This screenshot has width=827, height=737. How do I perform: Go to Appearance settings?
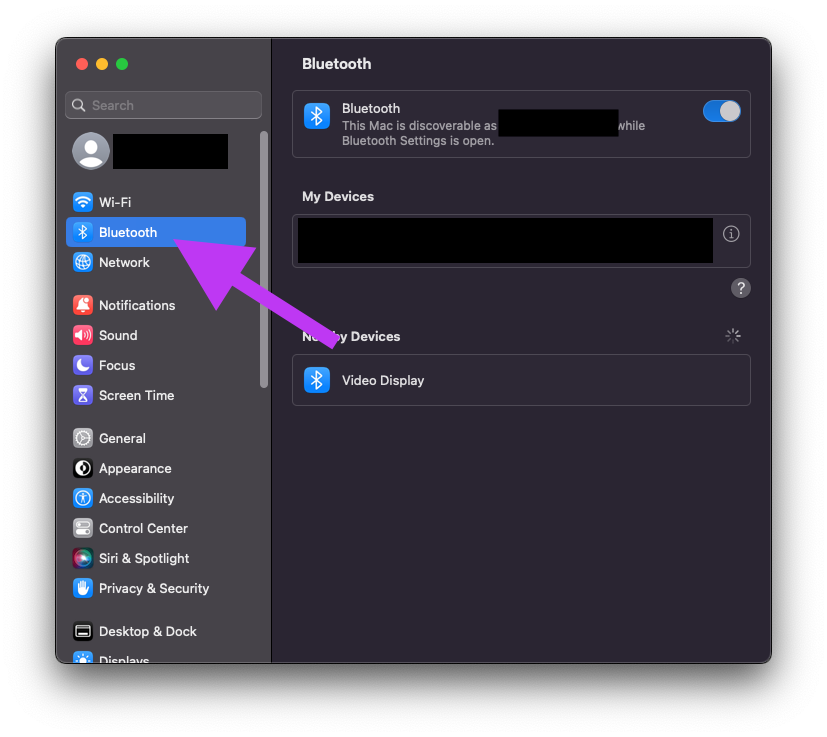coord(156,468)
